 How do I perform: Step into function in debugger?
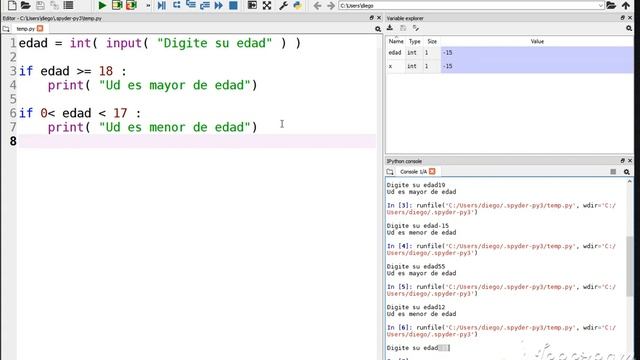[191, 5]
